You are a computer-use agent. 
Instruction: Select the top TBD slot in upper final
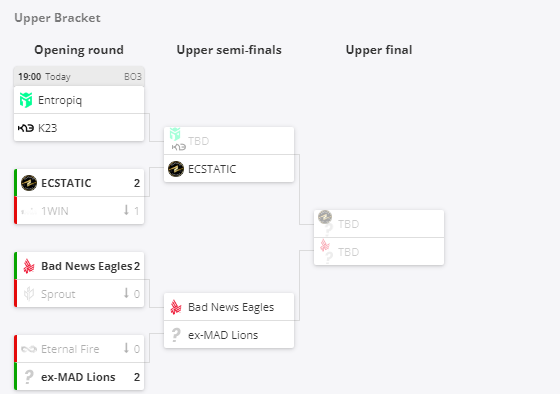coord(379,224)
